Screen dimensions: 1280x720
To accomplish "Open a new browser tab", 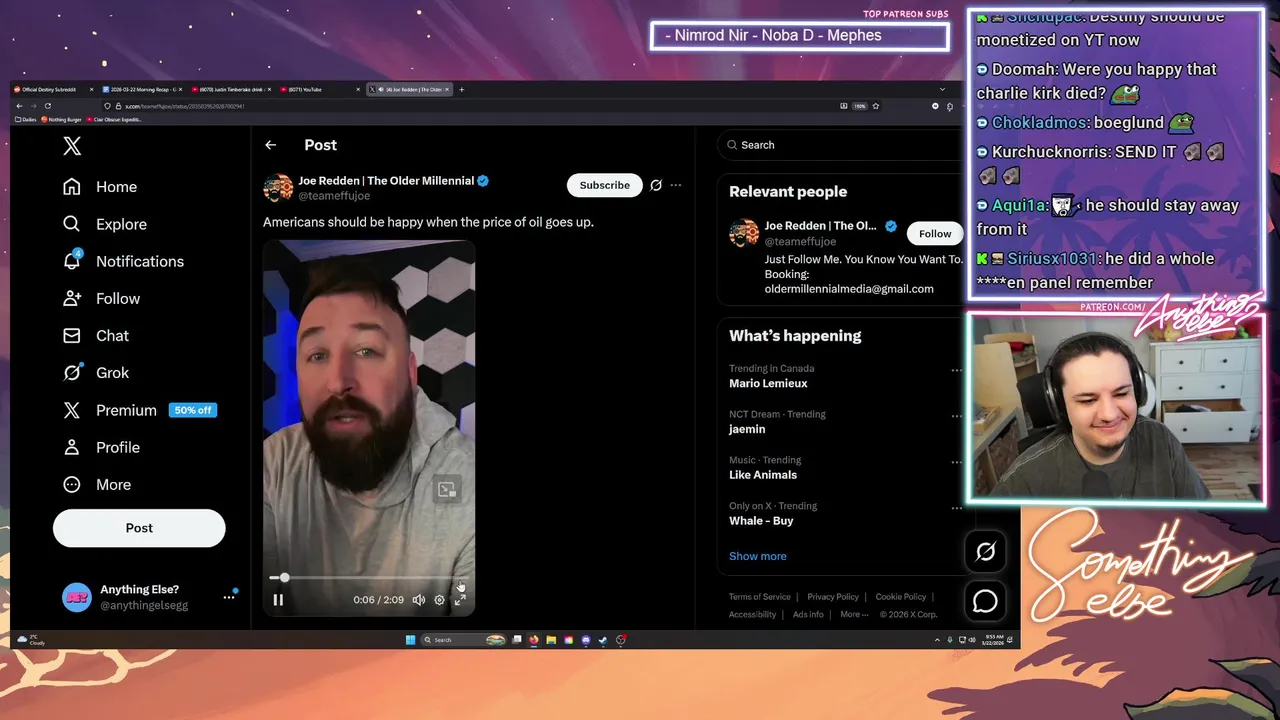I will click(461, 89).
